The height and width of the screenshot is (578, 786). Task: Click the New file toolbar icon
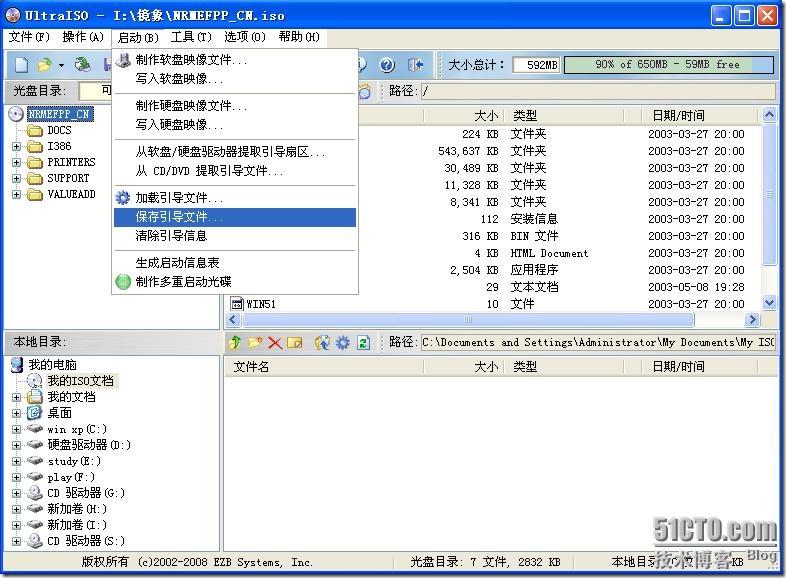21,65
